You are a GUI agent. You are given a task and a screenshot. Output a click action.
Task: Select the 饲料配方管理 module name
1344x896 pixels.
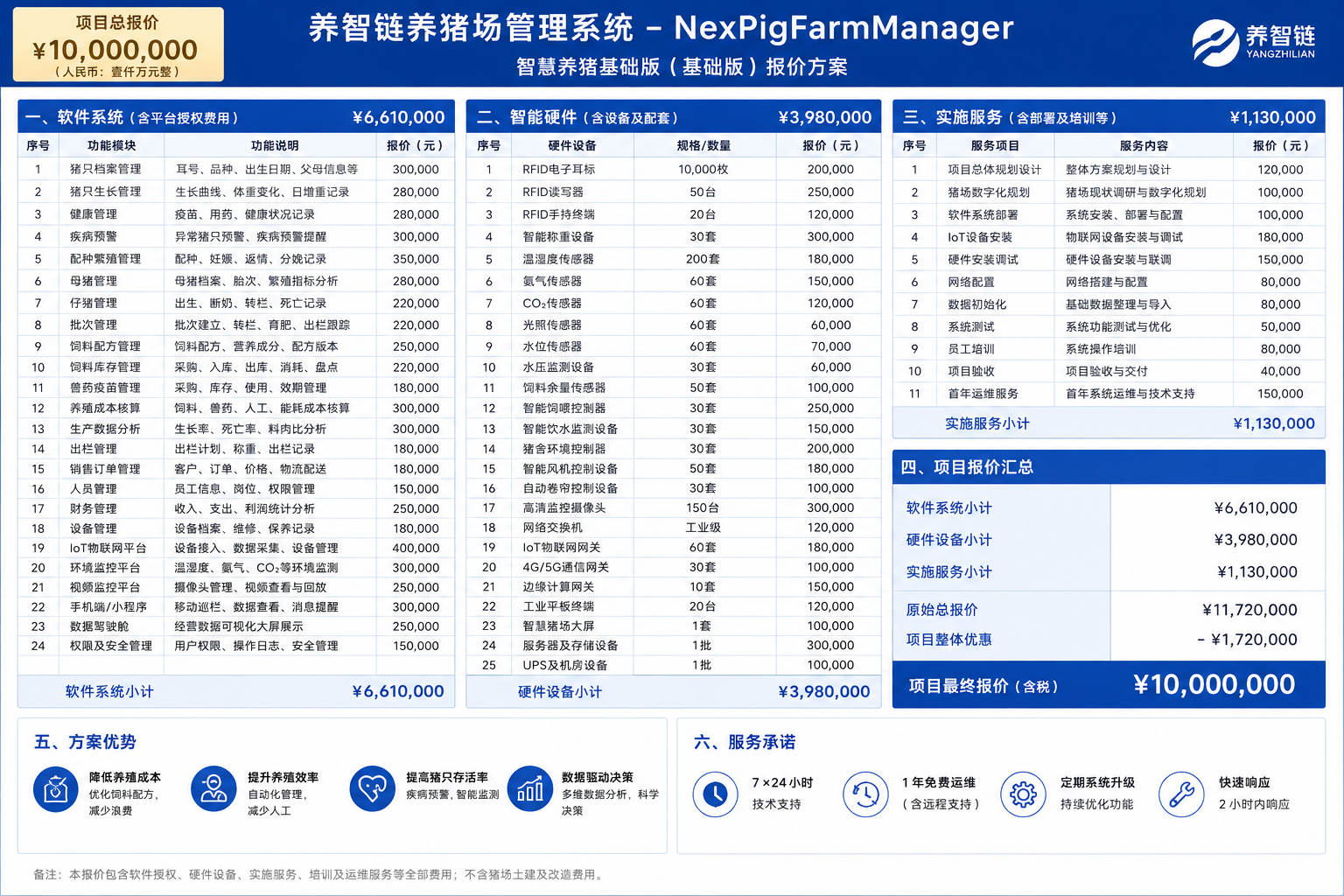(105, 346)
